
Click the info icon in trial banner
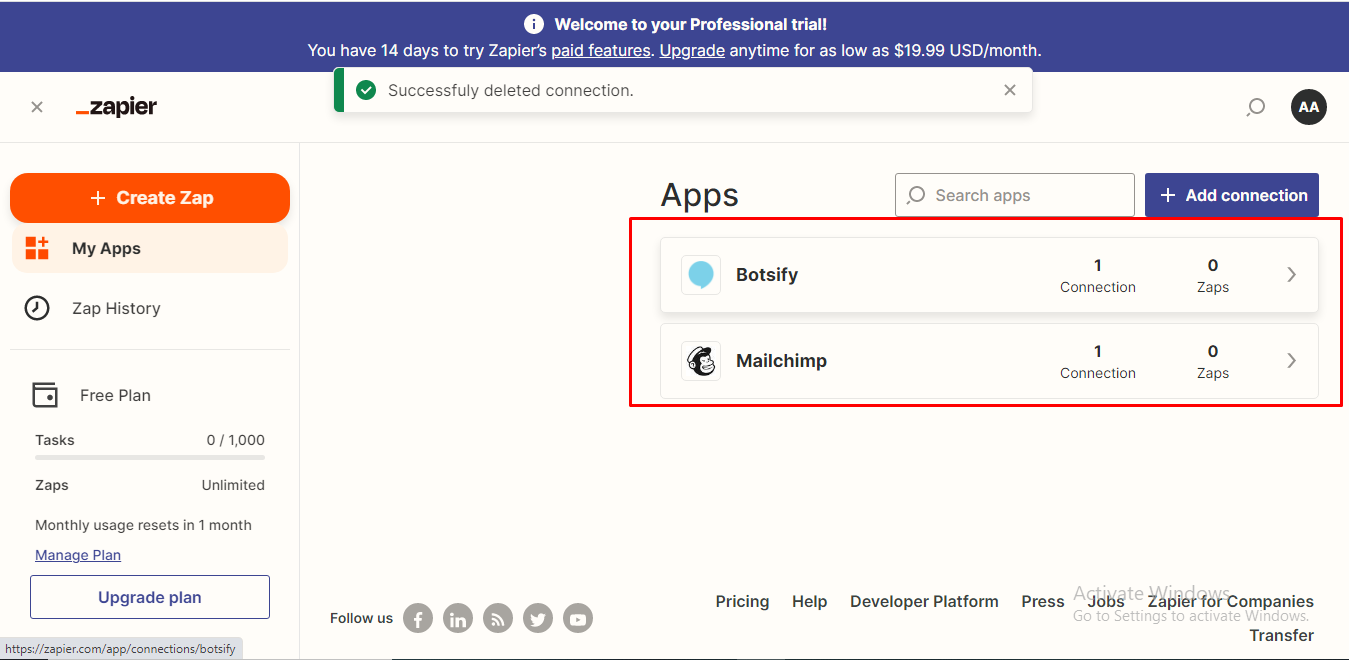coord(534,24)
